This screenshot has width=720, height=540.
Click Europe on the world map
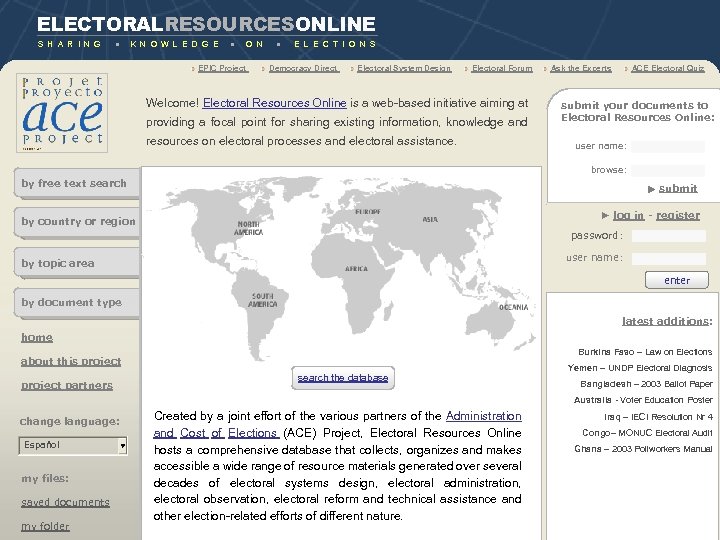tap(368, 212)
